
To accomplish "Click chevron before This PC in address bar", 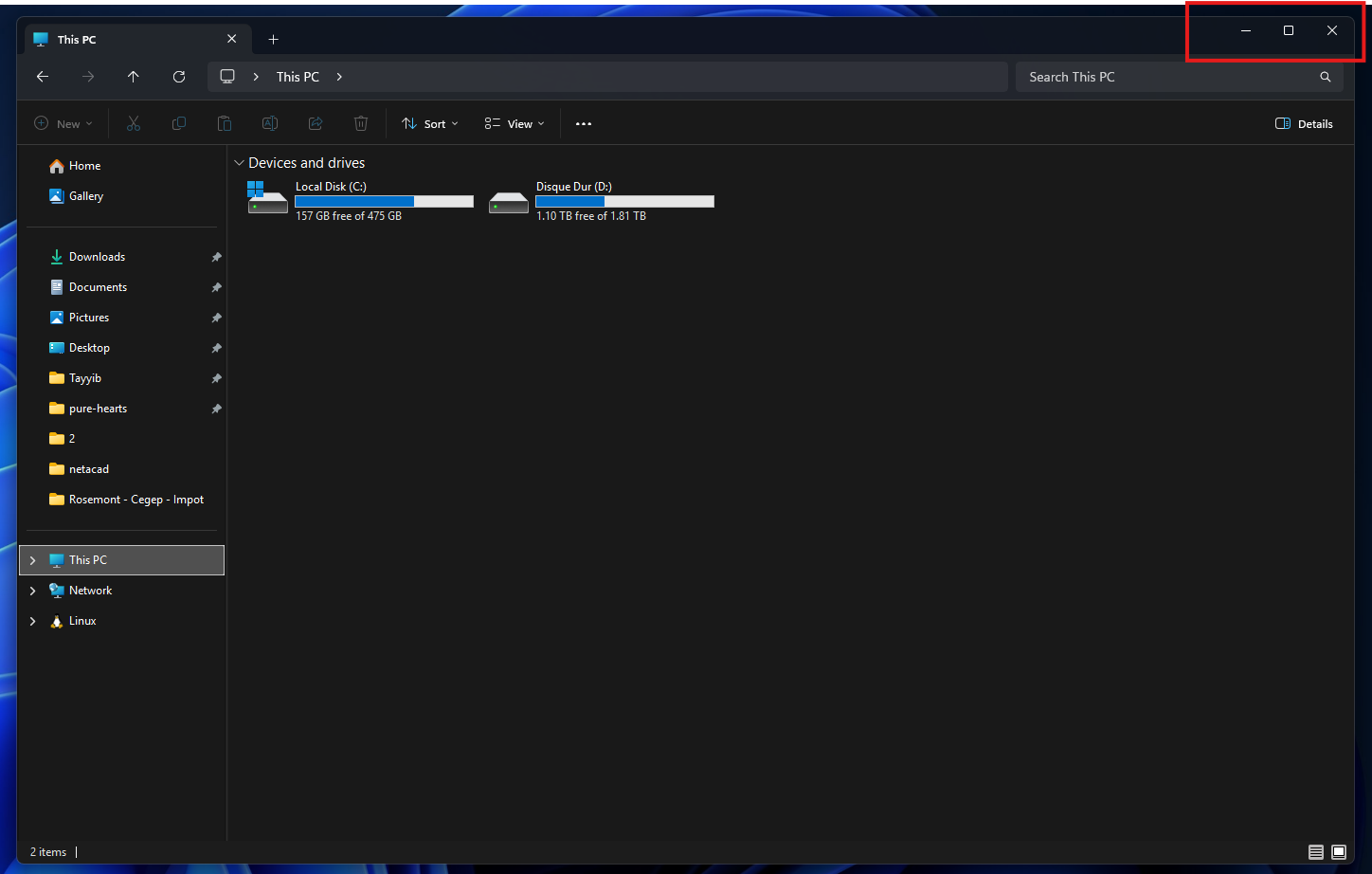I will pos(256,77).
